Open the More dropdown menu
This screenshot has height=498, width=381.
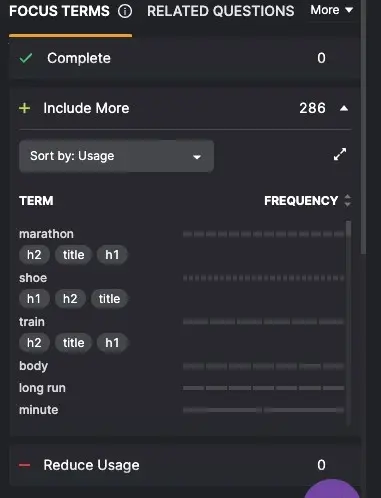(x=331, y=10)
